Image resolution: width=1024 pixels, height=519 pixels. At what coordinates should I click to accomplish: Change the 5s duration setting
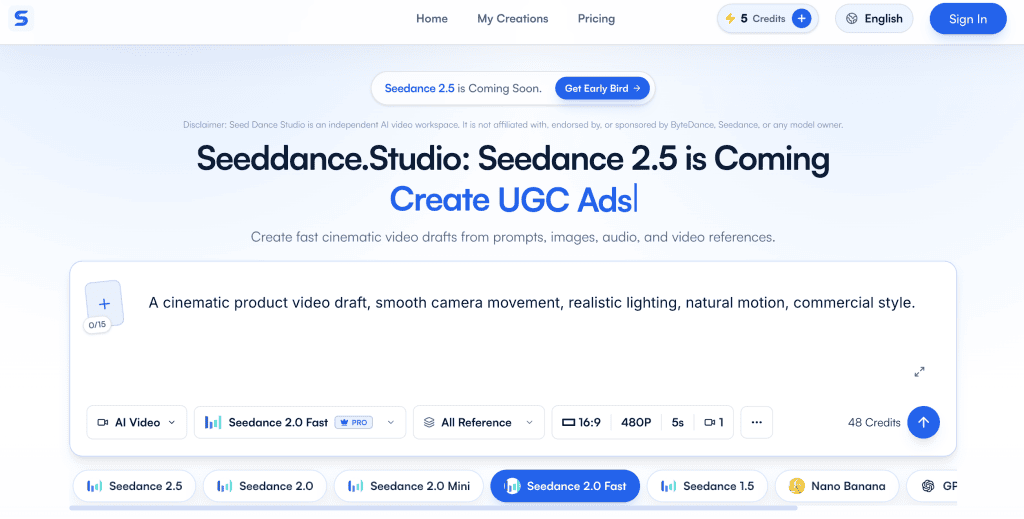coord(677,422)
